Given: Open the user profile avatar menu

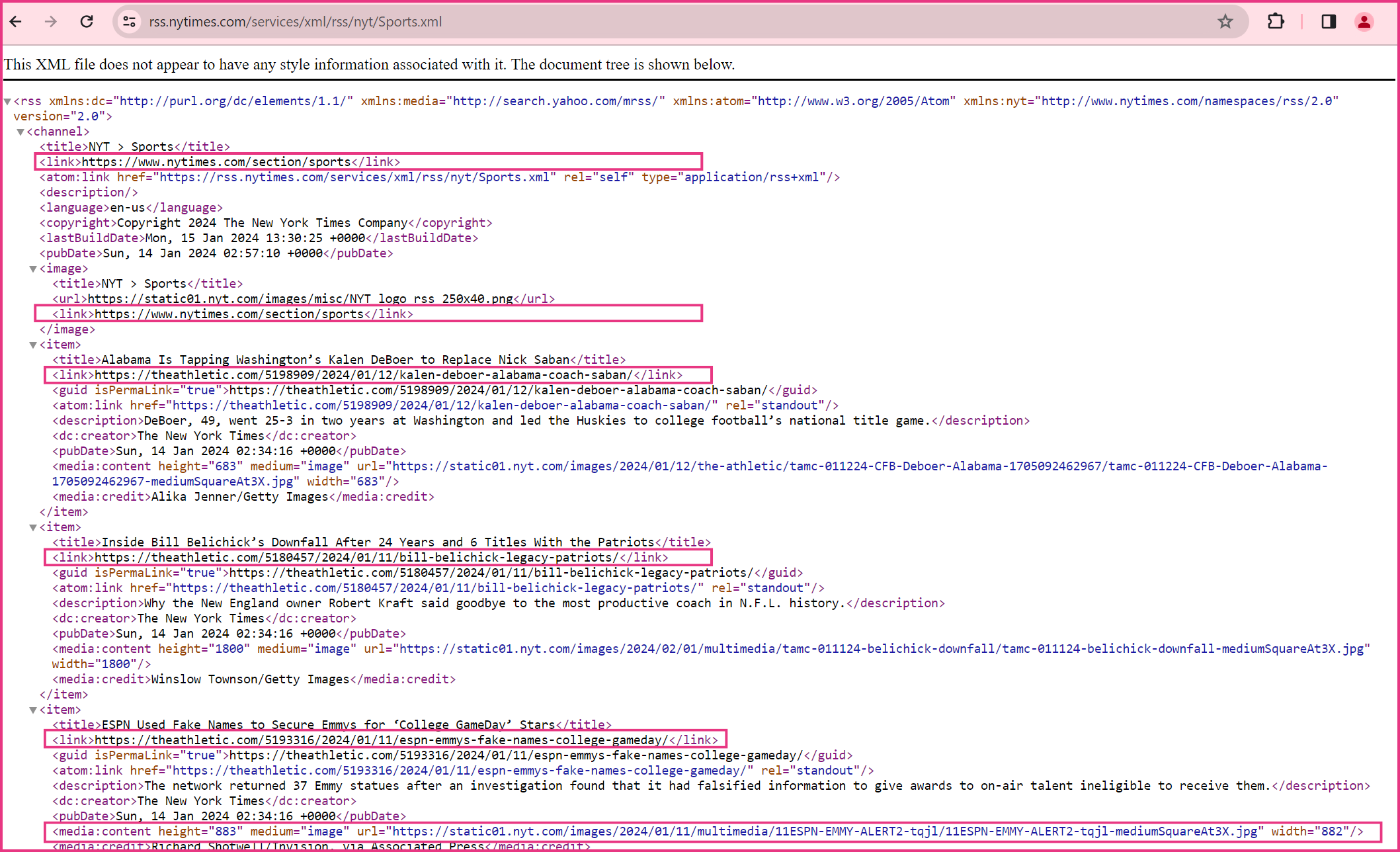Looking at the screenshot, I should [1364, 22].
